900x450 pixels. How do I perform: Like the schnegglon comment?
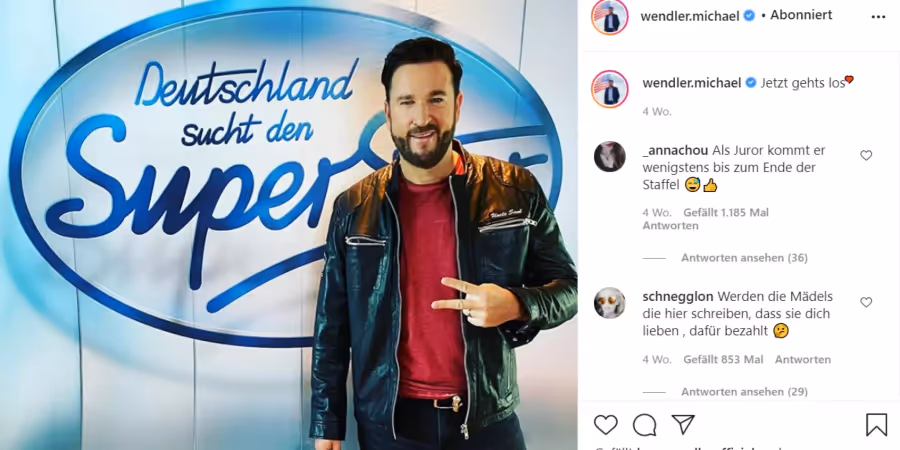(866, 302)
